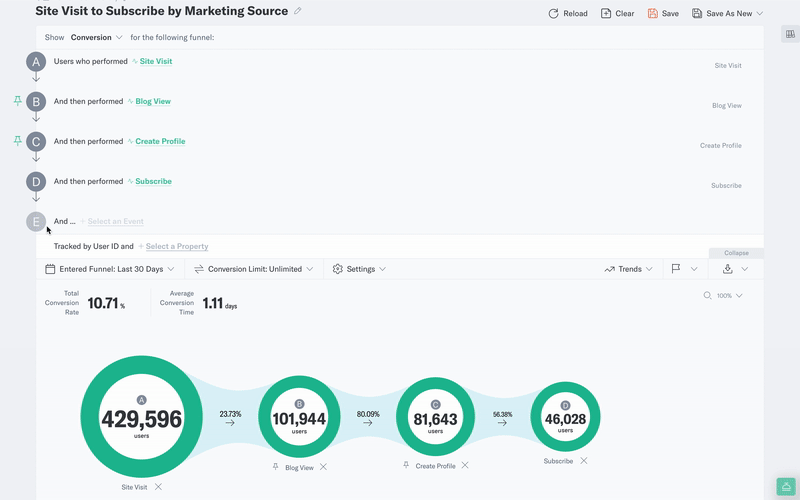Click the magnifier zoom icon
800x500 pixels.
(707, 295)
